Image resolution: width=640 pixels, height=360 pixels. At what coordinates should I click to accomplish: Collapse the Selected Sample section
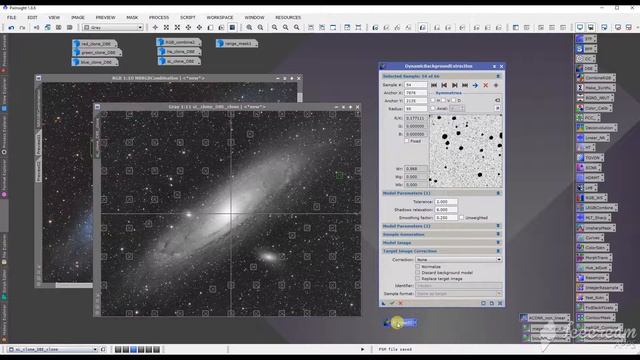point(498,76)
